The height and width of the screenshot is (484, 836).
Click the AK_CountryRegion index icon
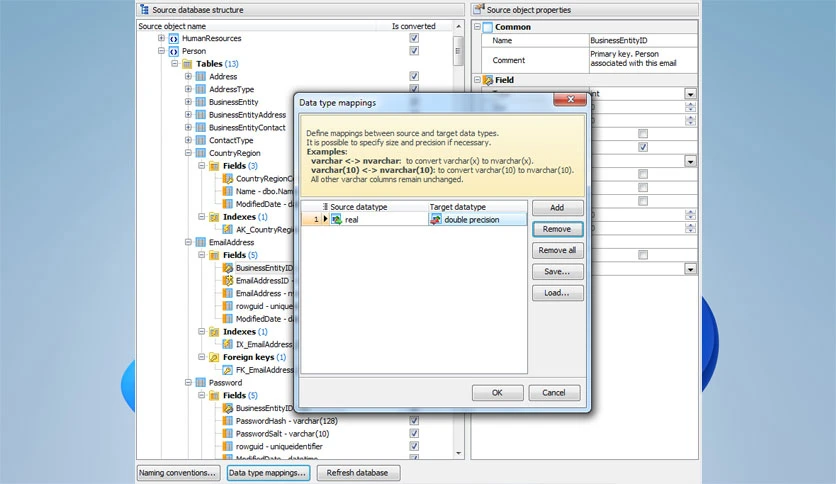[x=228, y=230]
